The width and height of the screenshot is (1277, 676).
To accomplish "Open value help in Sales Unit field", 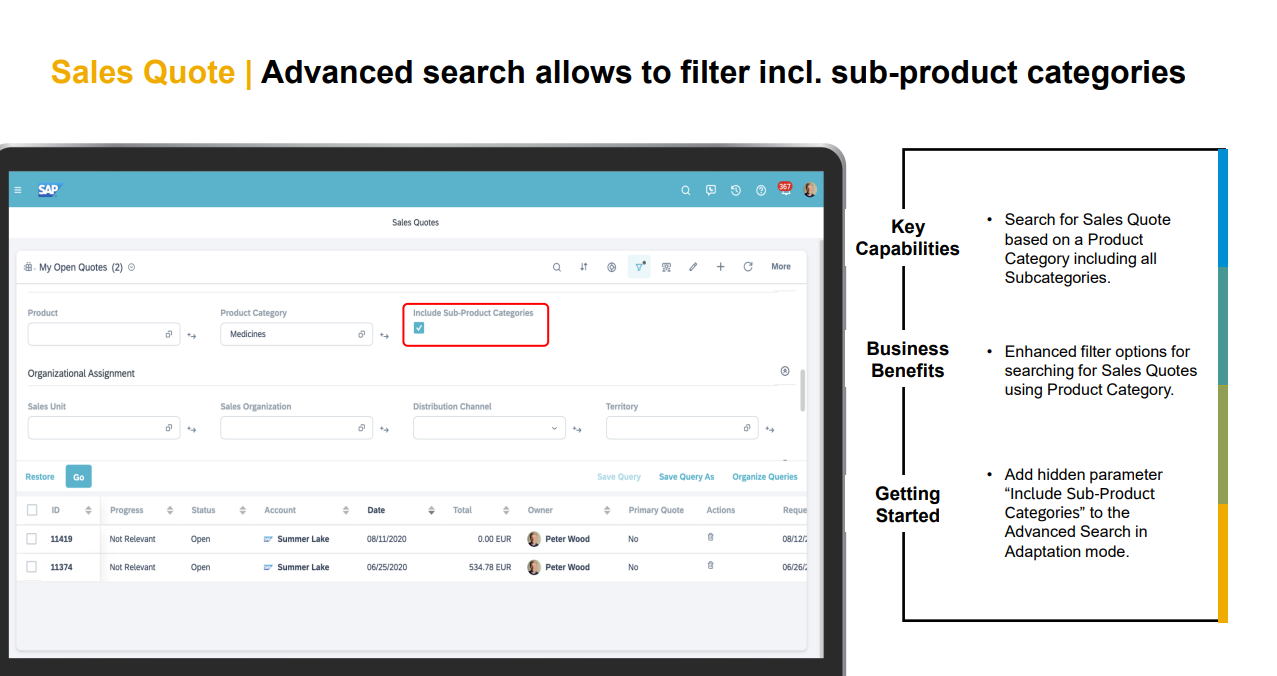I will [169, 428].
